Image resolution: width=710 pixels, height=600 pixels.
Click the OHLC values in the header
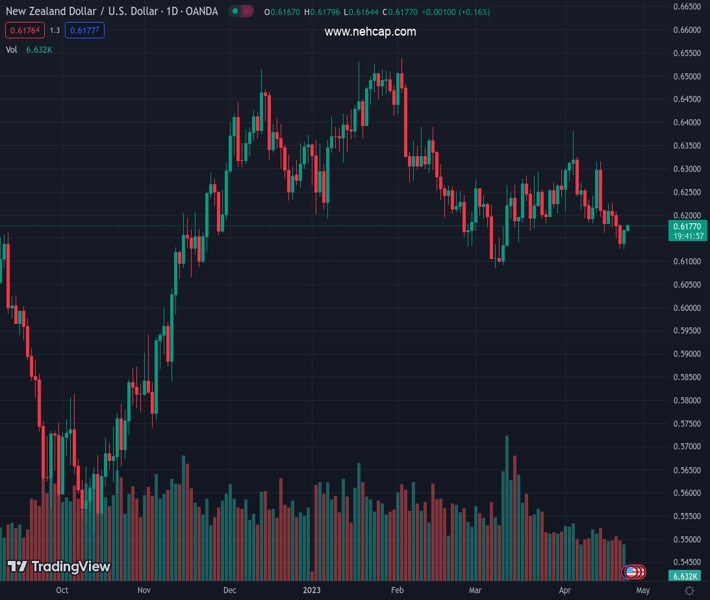tap(348, 11)
